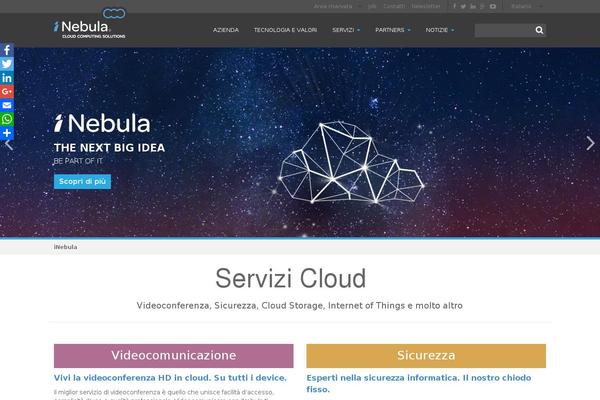This screenshot has height=400, width=600.
Task: Share page via Google+ sidebar icon
Action: [7, 91]
